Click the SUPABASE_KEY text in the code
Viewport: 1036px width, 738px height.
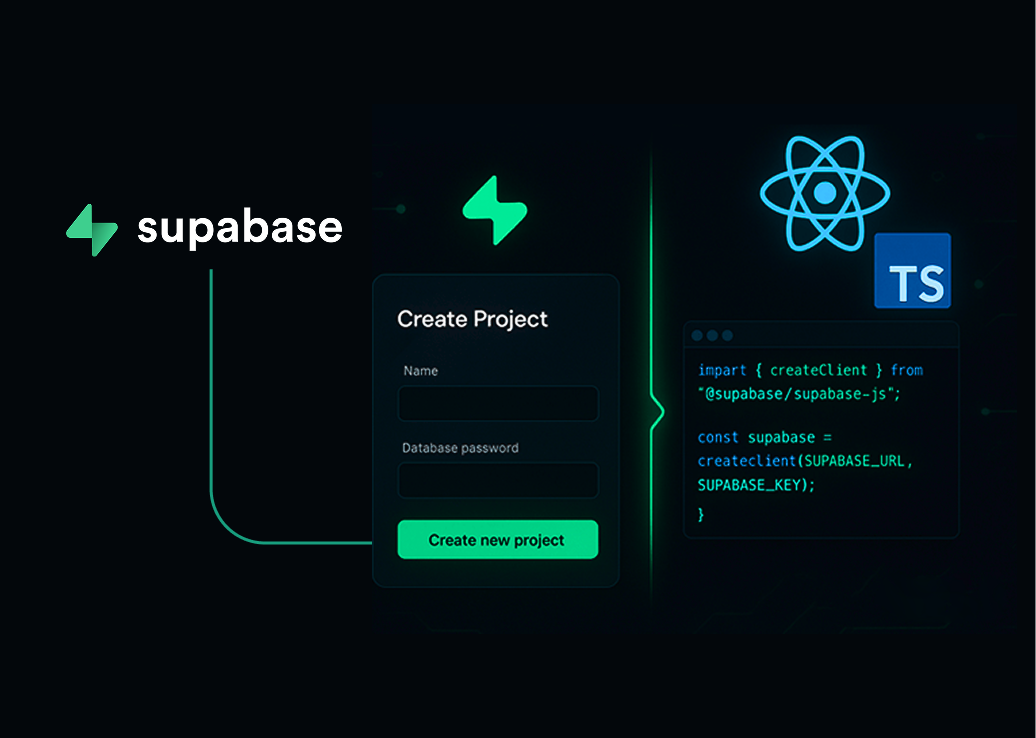pyautogui.click(x=749, y=484)
